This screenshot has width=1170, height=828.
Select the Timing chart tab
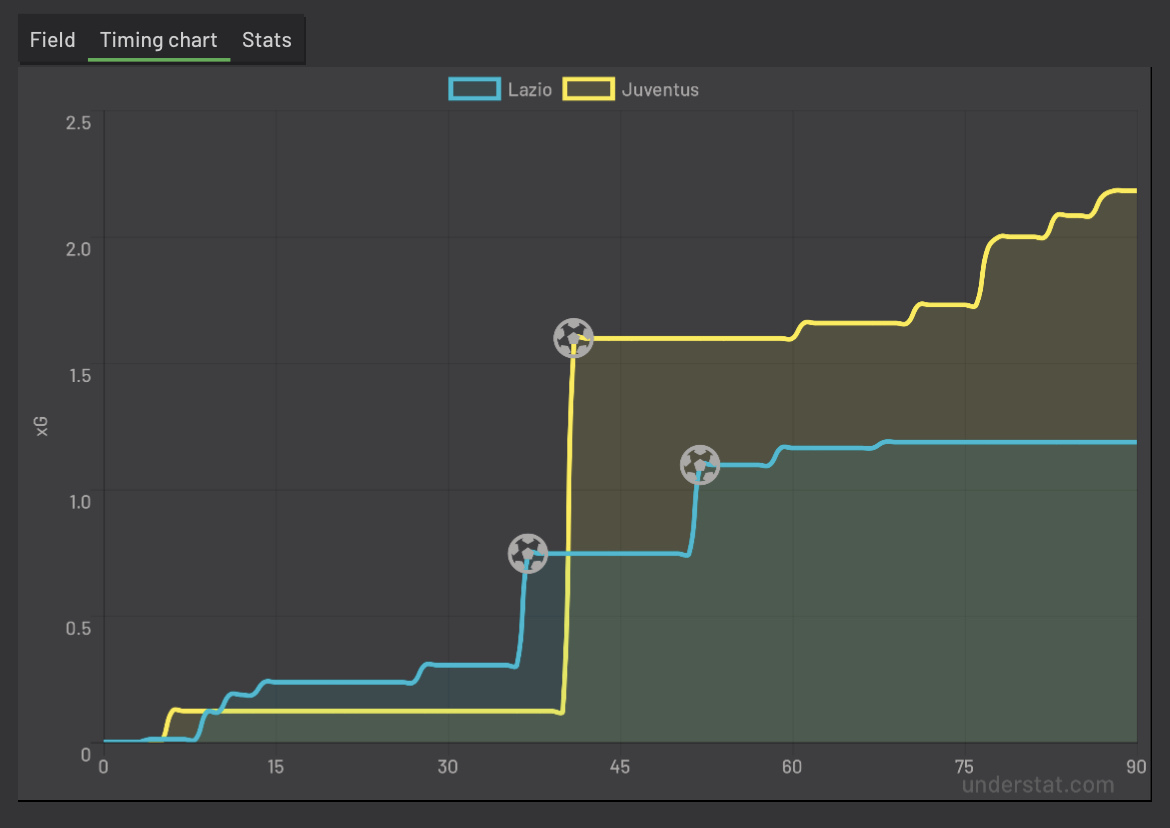158,40
